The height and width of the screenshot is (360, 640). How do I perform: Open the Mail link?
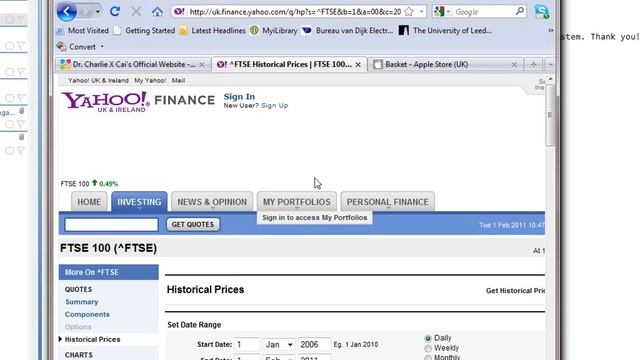(x=178, y=80)
